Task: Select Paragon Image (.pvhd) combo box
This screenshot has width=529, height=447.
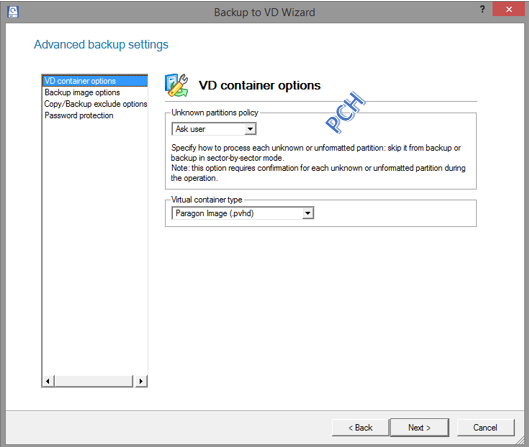Action: pyautogui.click(x=243, y=213)
